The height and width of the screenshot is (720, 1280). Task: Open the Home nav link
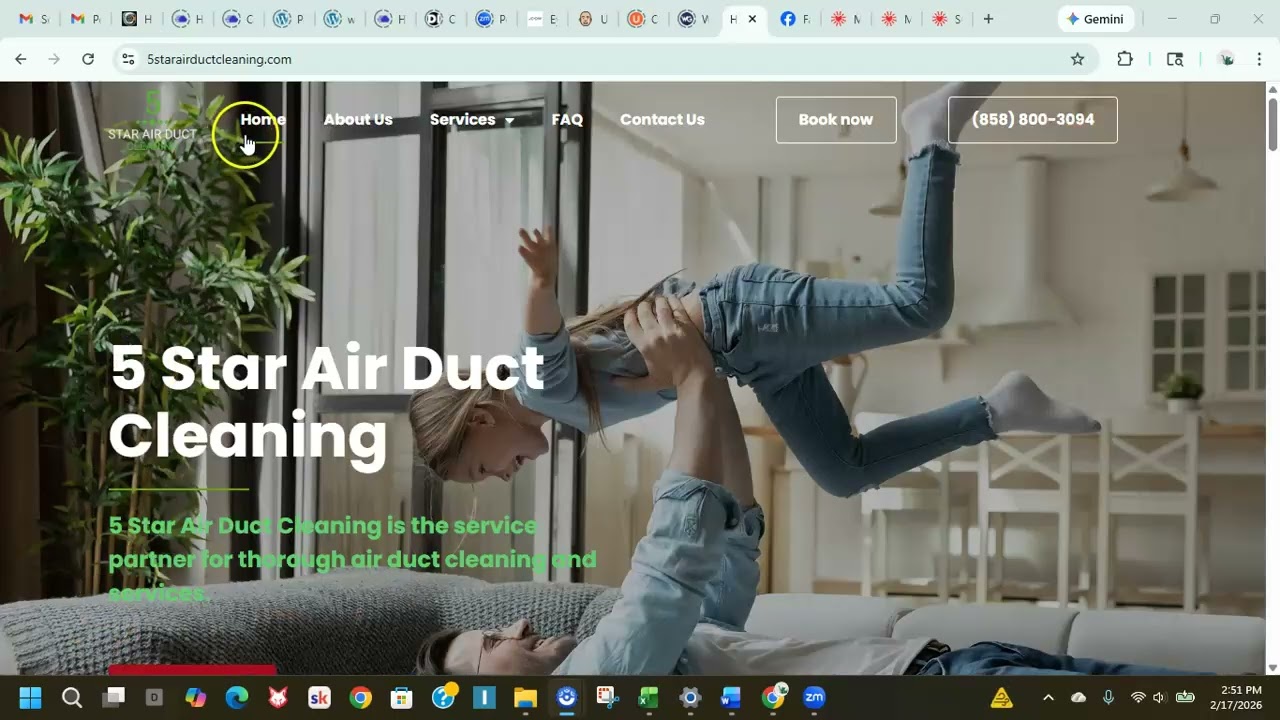pos(263,119)
